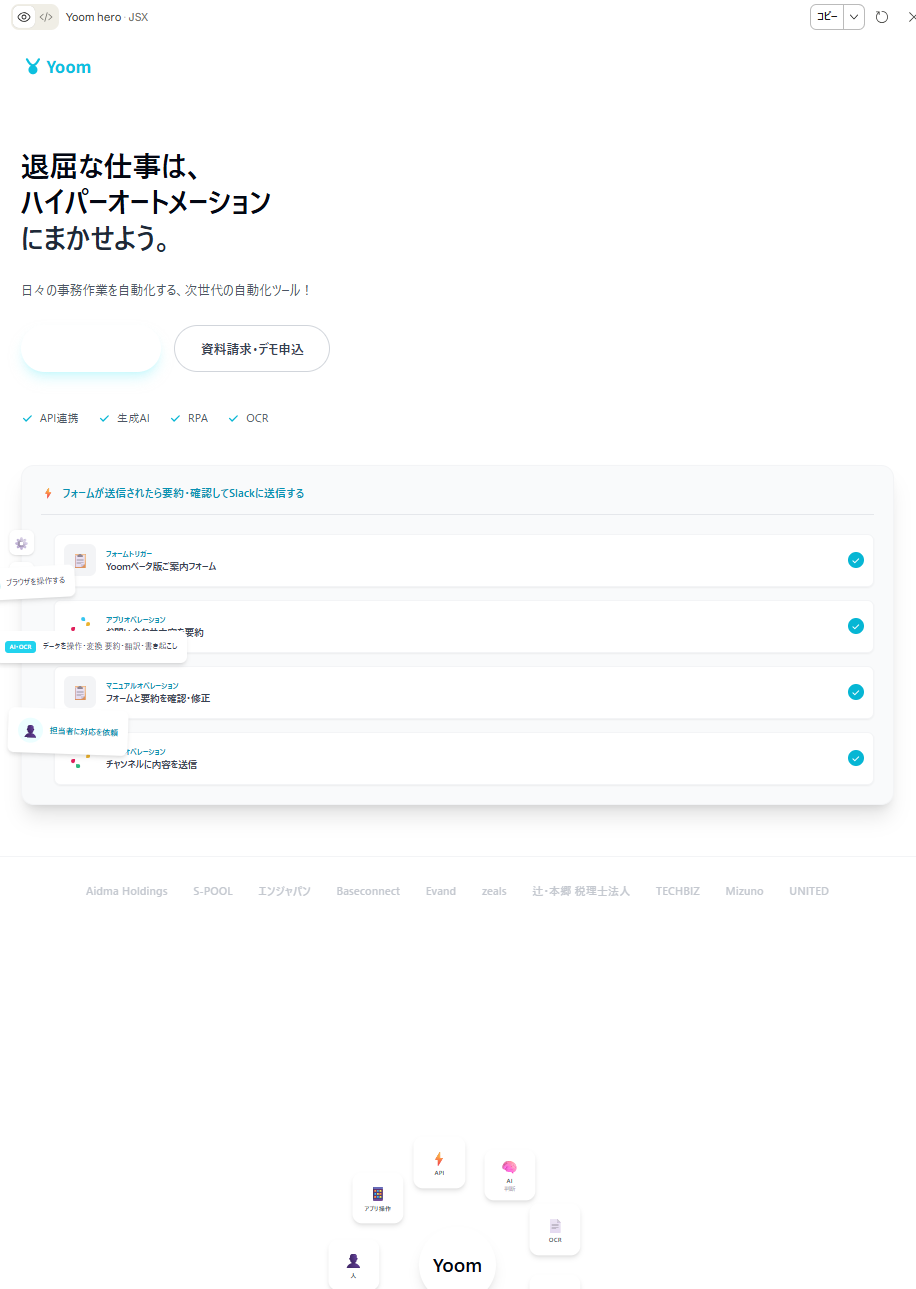Open the dropdown arrow beside コピー
Viewport: 916px width, 1289px height.
click(x=854, y=17)
